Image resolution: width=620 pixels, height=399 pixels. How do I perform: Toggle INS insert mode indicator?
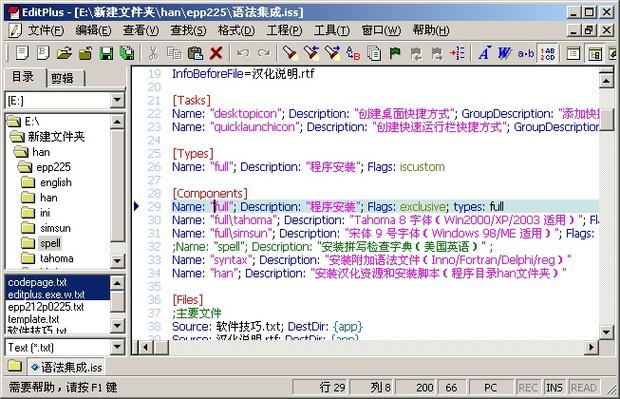554,387
